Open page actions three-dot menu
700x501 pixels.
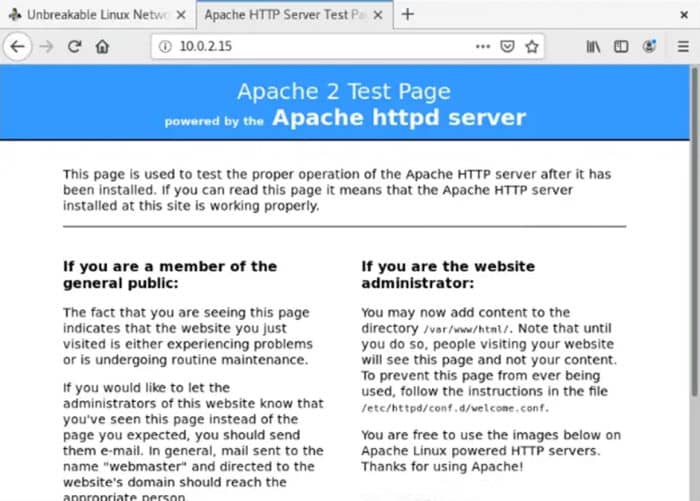coord(482,46)
